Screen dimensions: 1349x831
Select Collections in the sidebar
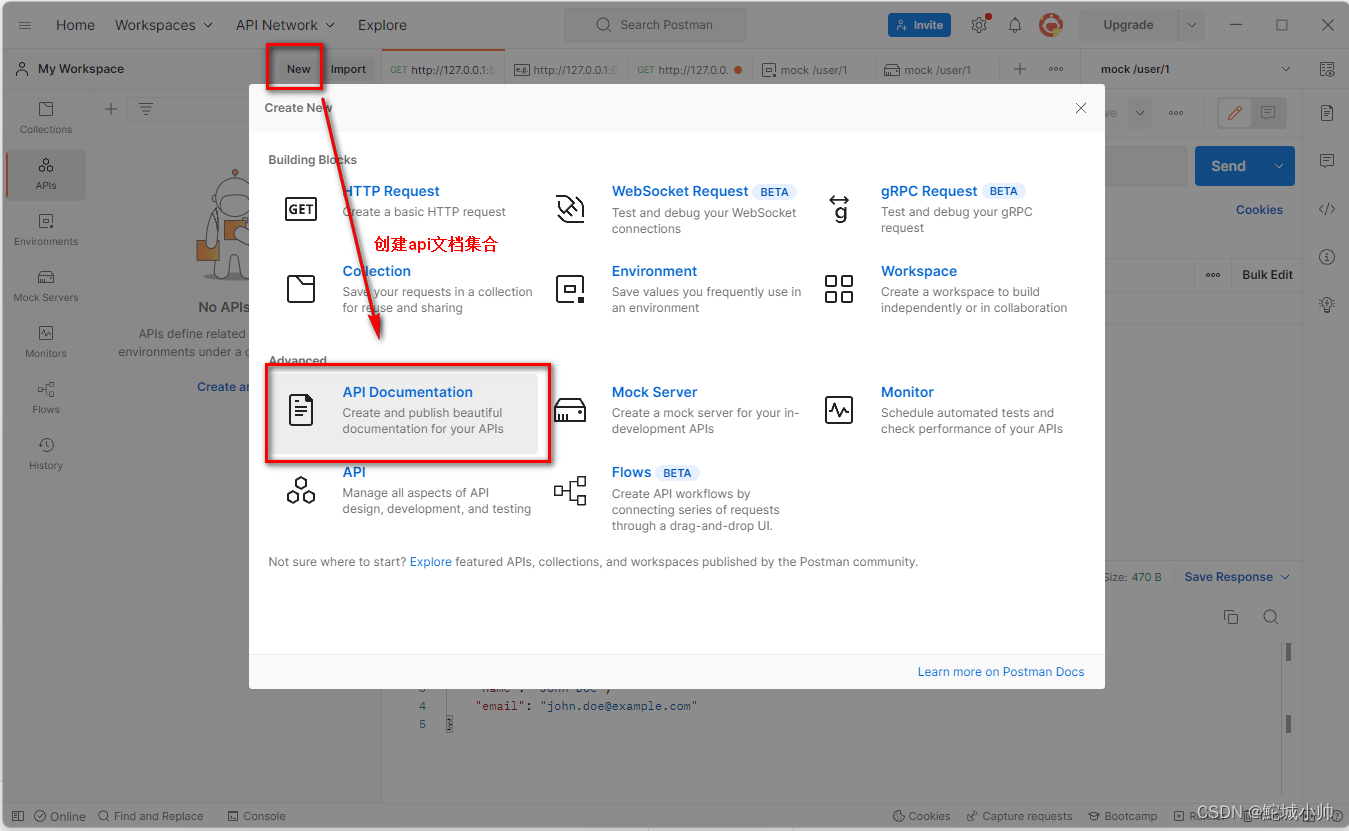pos(46,118)
